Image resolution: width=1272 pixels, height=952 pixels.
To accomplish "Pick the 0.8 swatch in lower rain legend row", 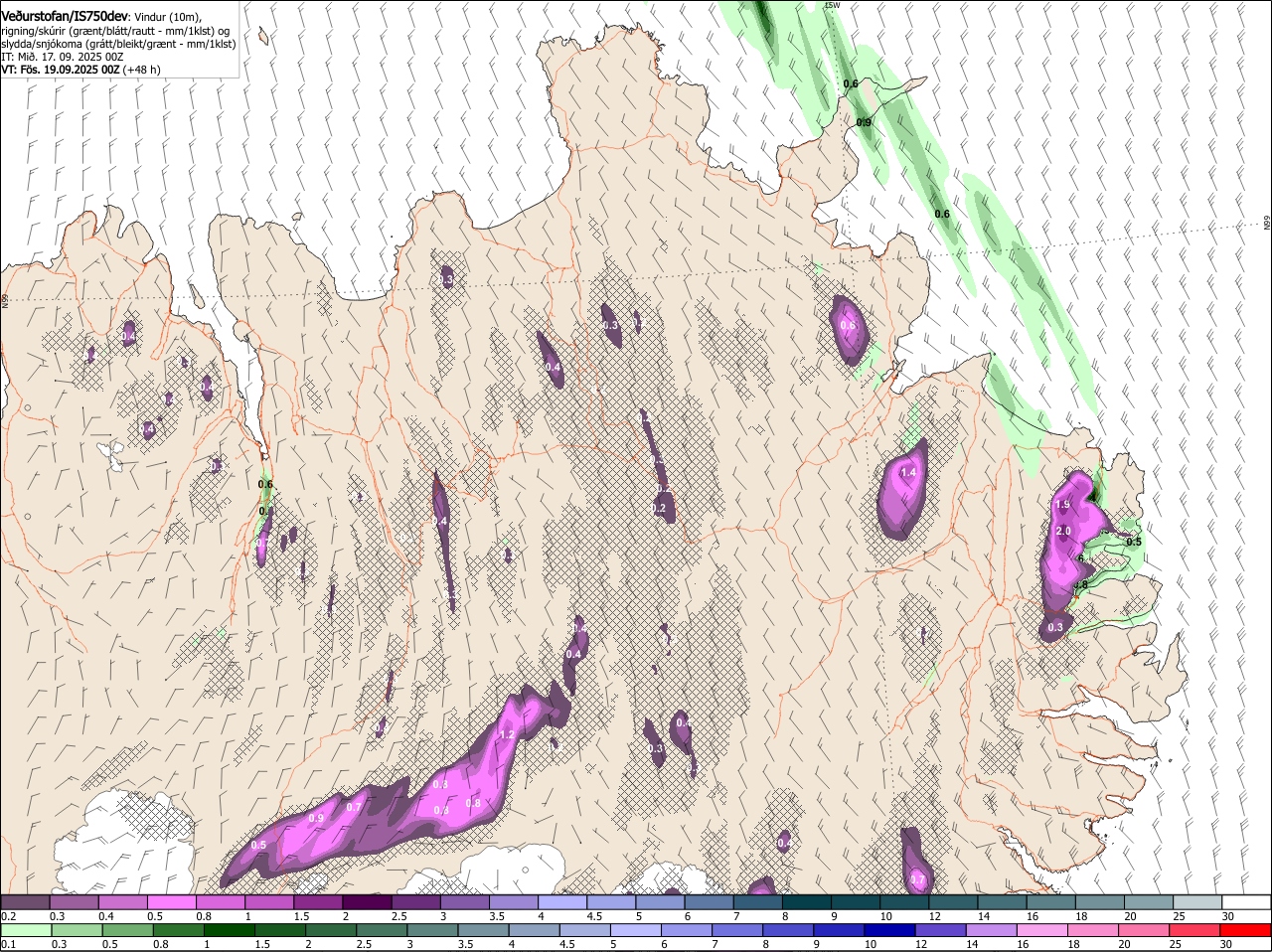I will point(178,930).
